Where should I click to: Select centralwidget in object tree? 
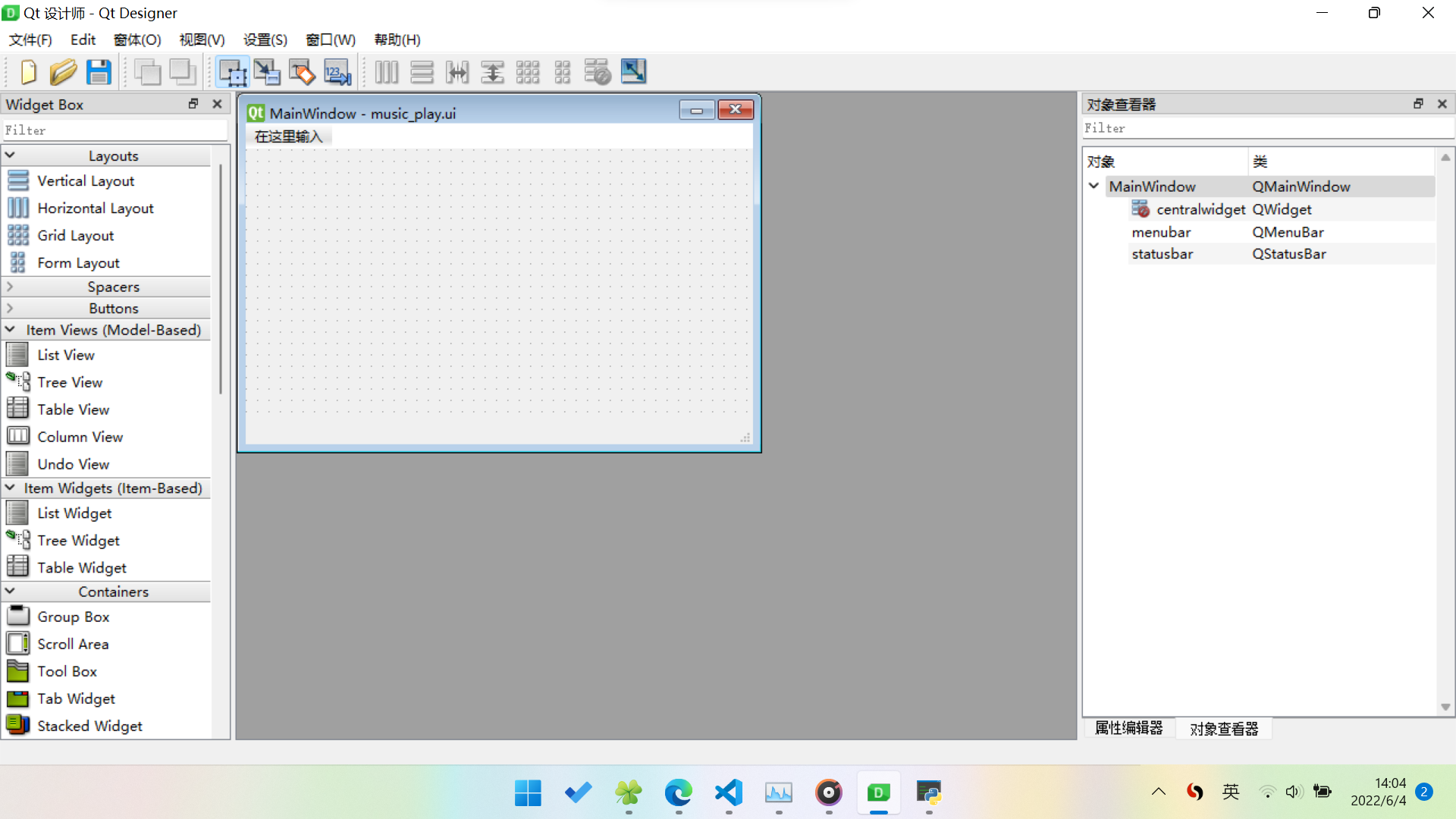1200,209
